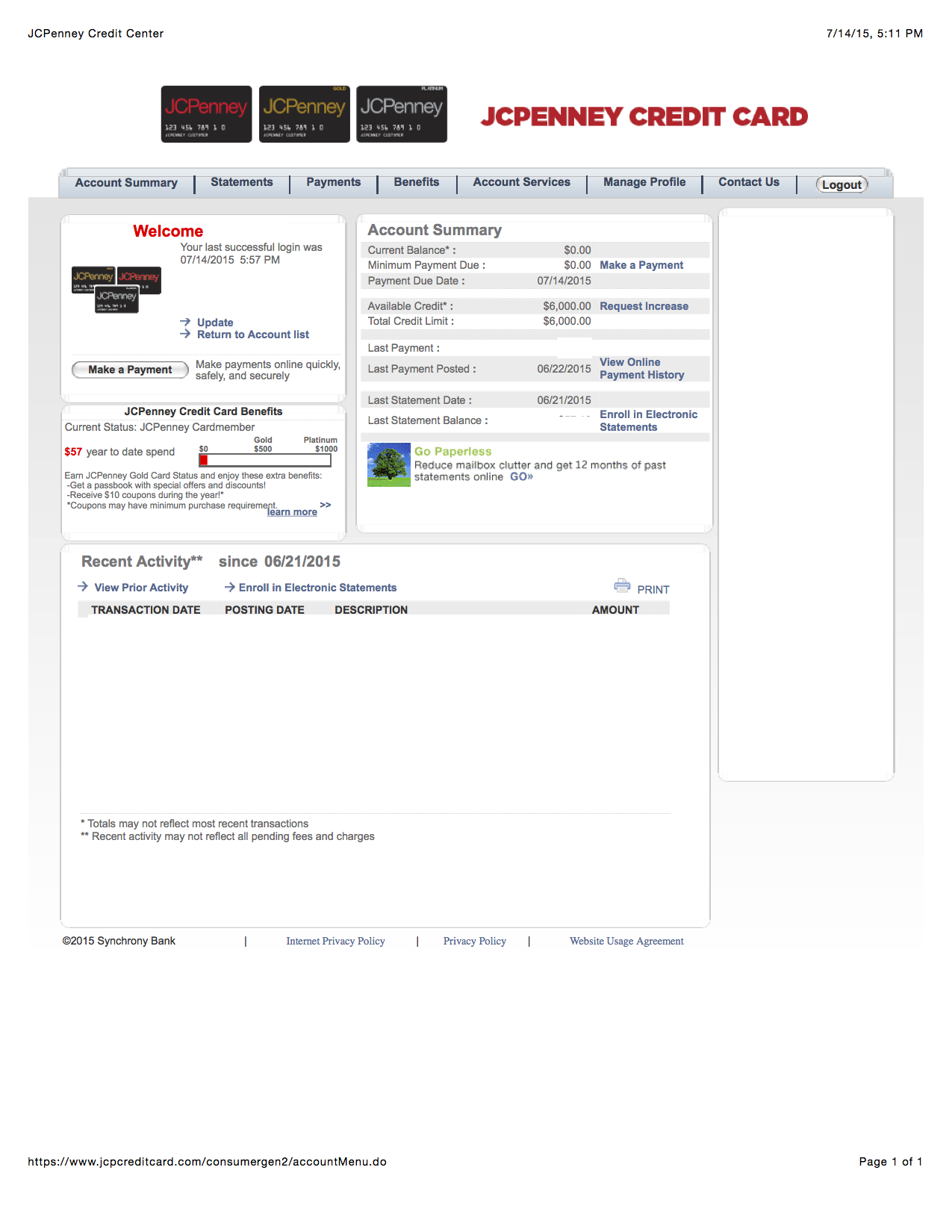Click the Go Paperless heading

tap(452, 452)
